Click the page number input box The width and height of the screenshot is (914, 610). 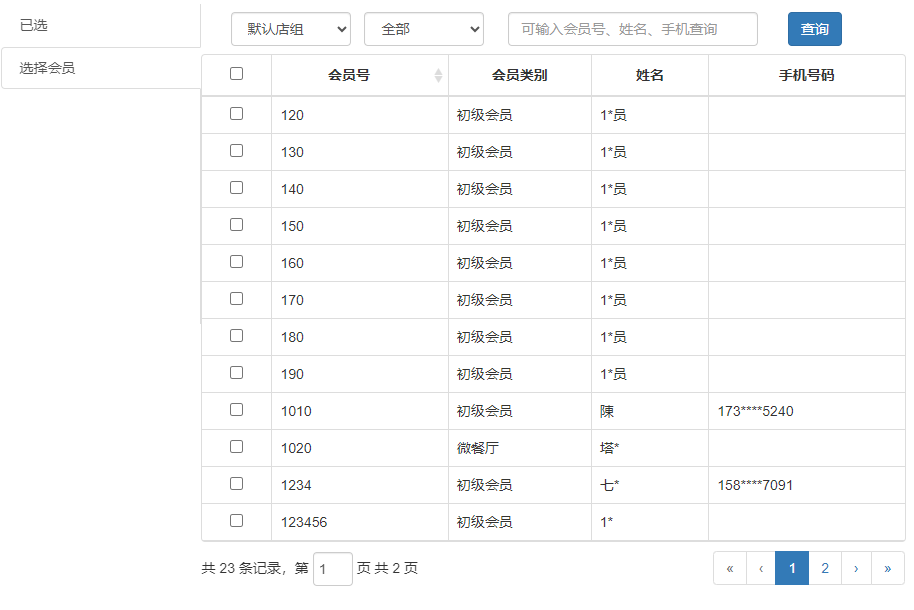pos(333,569)
